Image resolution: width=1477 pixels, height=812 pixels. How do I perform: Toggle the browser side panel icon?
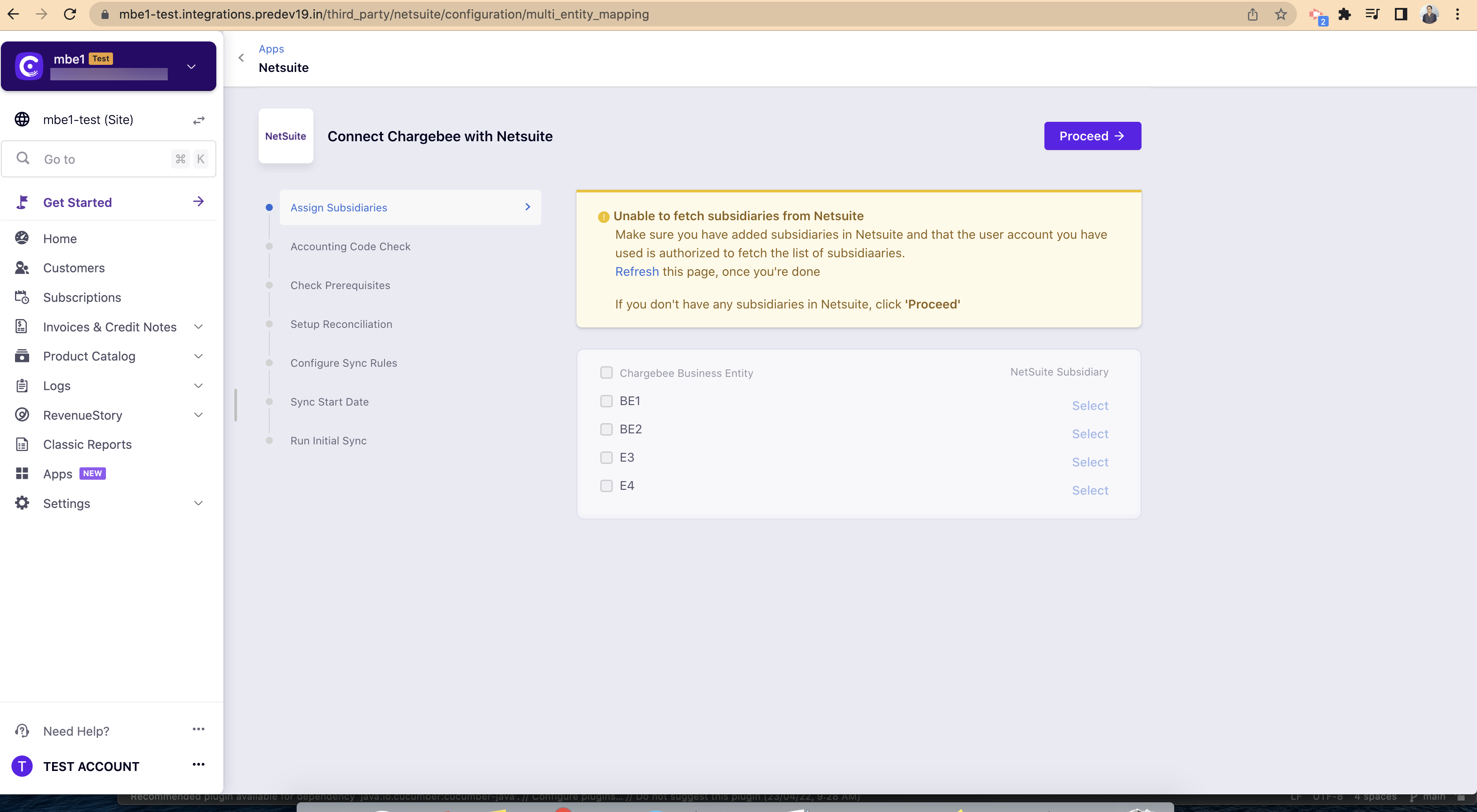1401,14
